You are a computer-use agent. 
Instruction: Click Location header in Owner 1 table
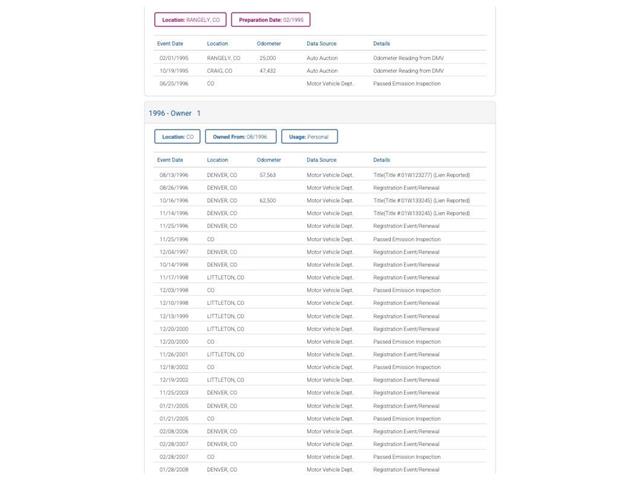pyautogui.click(x=217, y=160)
